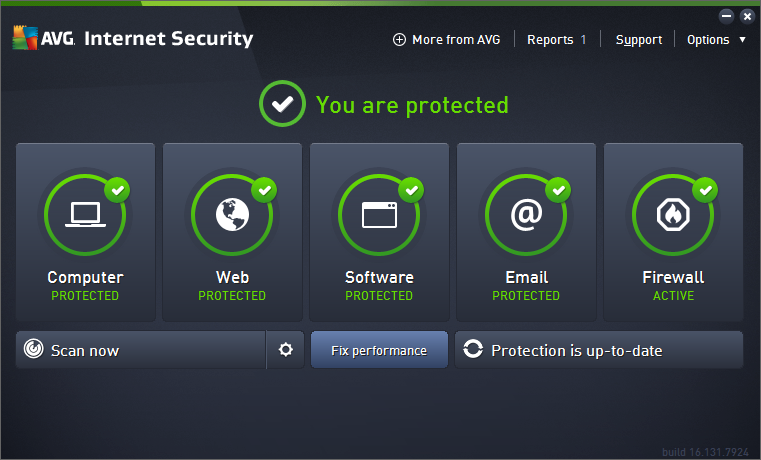The image size is (761, 460).
Task: Open the Support menu item
Action: pyautogui.click(x=638, y=40)
